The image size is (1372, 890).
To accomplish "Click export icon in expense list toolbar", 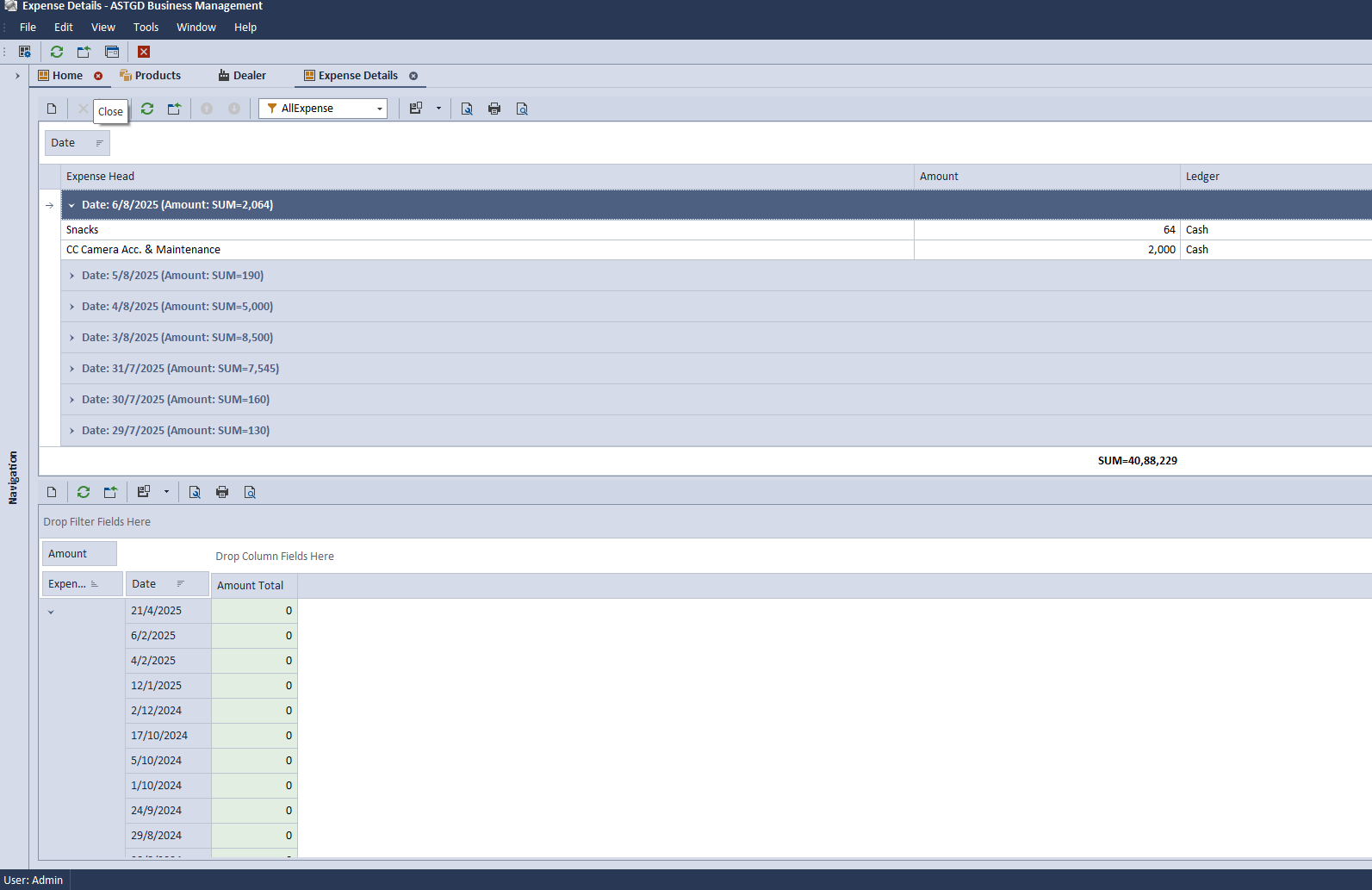I will click(x=174, y=109).
